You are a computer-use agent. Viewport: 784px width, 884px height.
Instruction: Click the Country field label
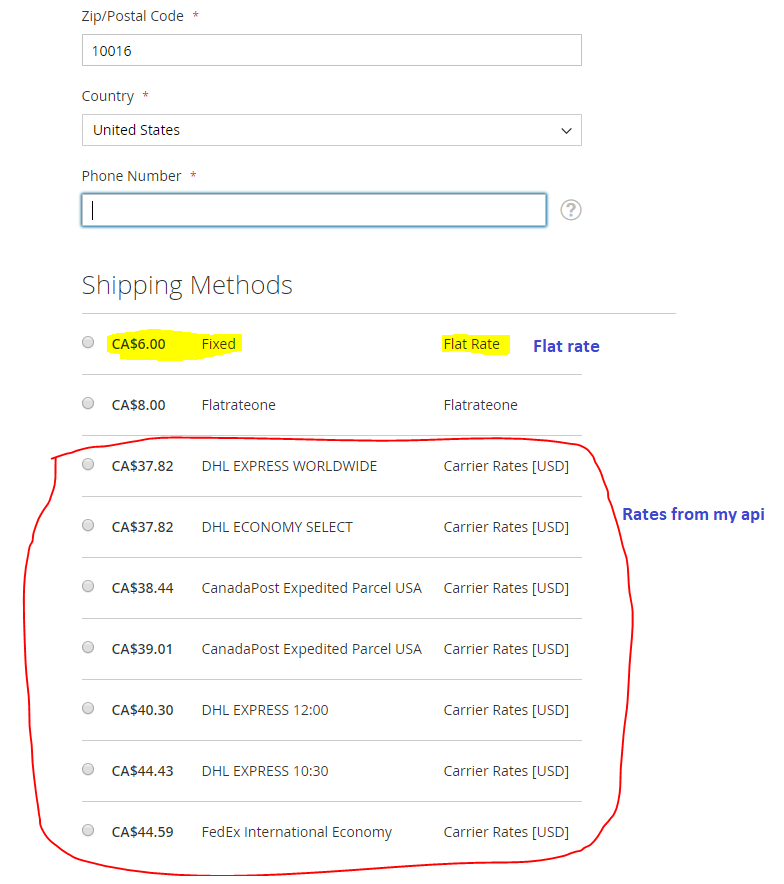pyautogui.click(x=108, y=96)
